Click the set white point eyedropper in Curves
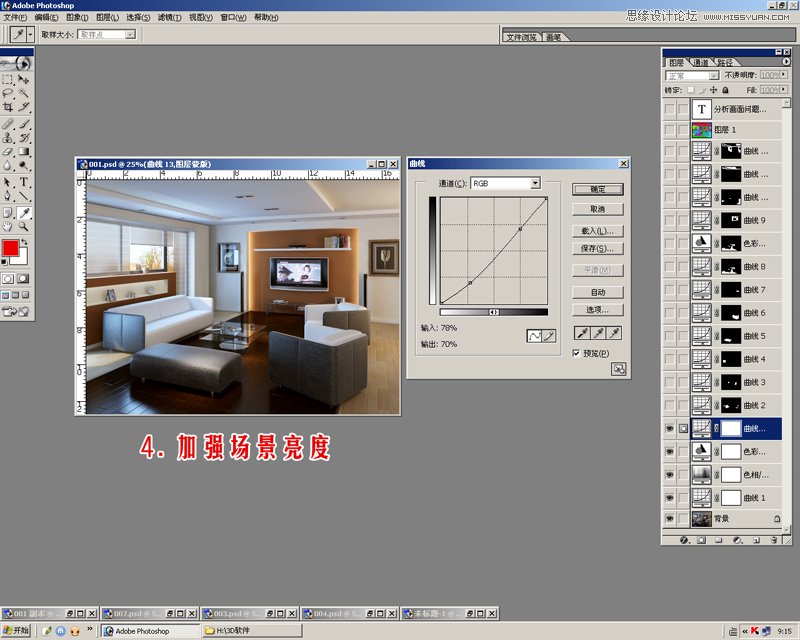Image resolution: width=800 pixels, height=640 pixels. [615, 333]
